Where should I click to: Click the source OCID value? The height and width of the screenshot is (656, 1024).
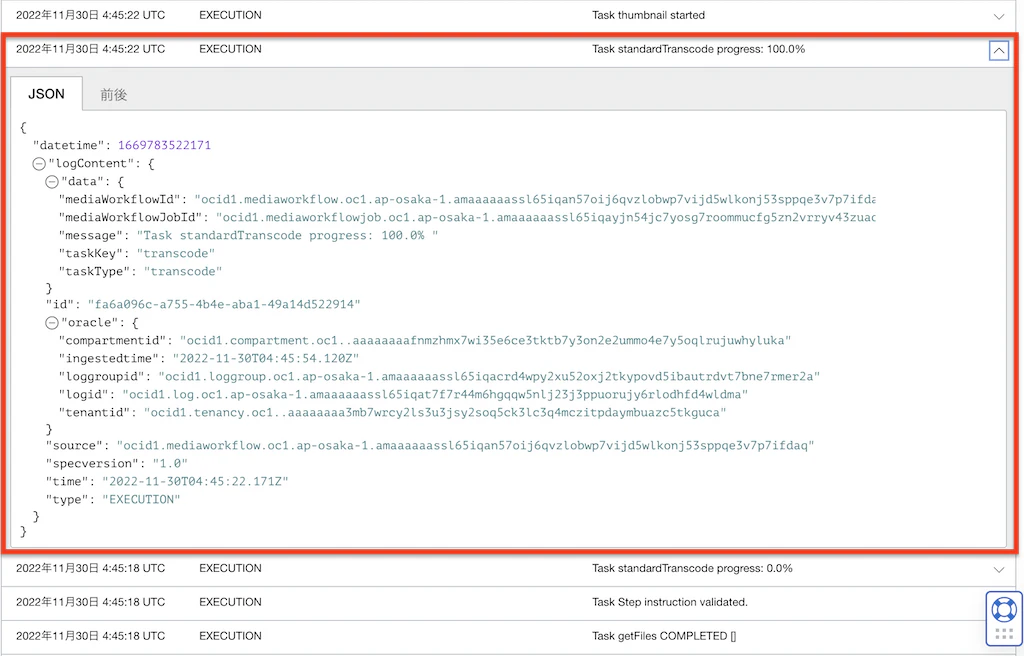(466, 446)
